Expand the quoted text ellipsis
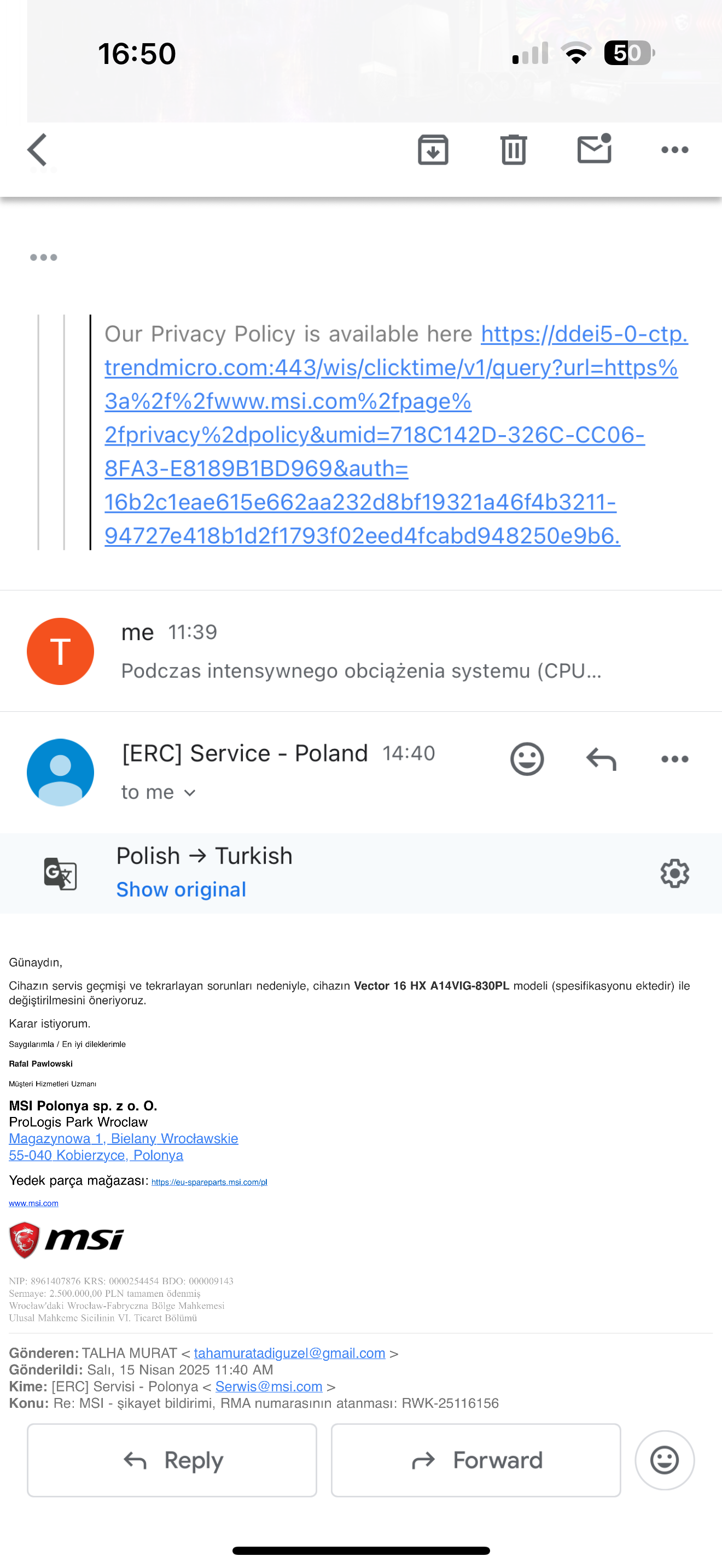This screenshot has height=1568, width=722. click(44, 258)
